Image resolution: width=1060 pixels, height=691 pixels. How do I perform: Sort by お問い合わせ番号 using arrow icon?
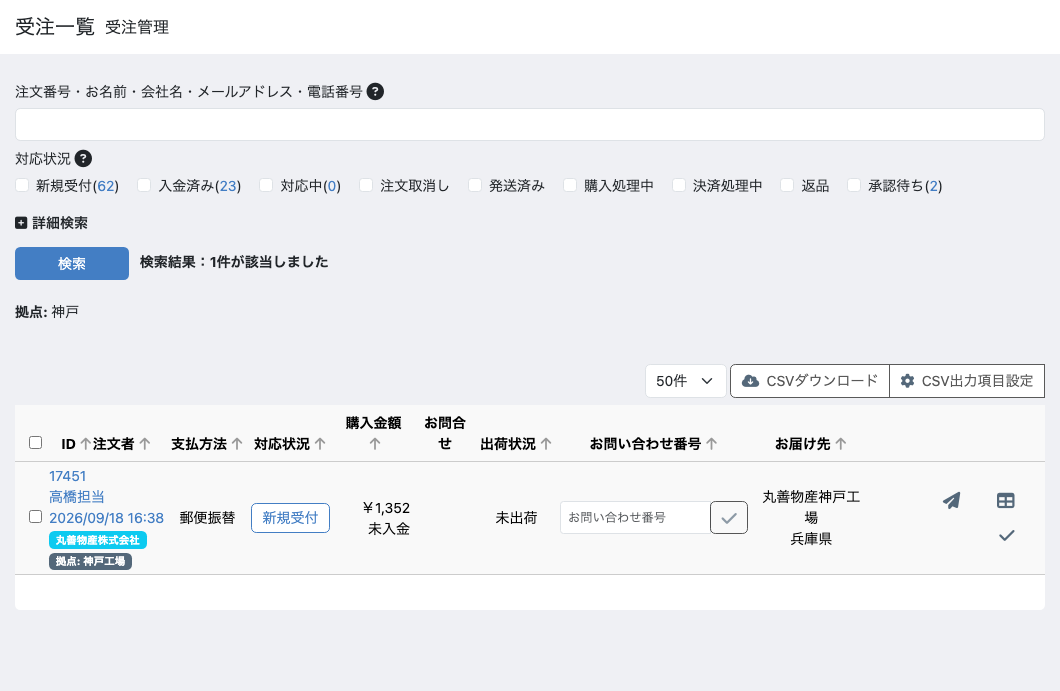711,444
